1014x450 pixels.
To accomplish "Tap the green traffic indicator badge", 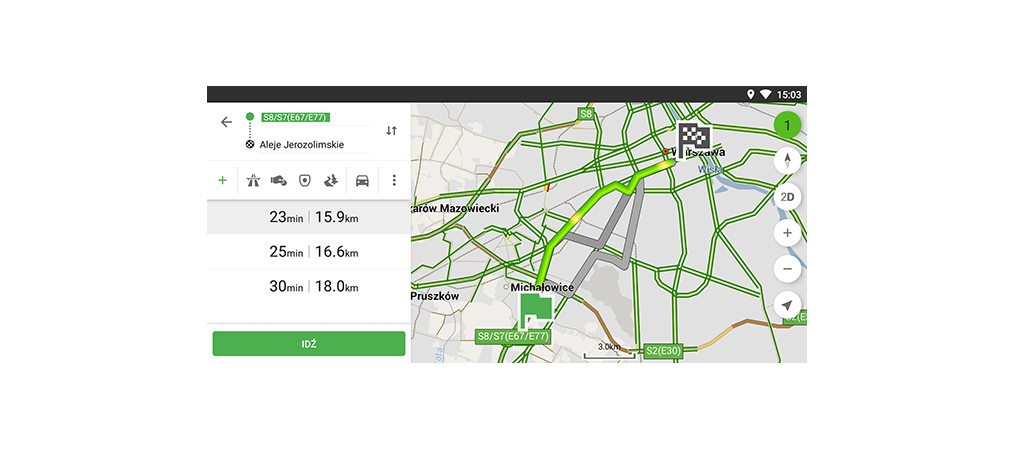I will point(787,125).
